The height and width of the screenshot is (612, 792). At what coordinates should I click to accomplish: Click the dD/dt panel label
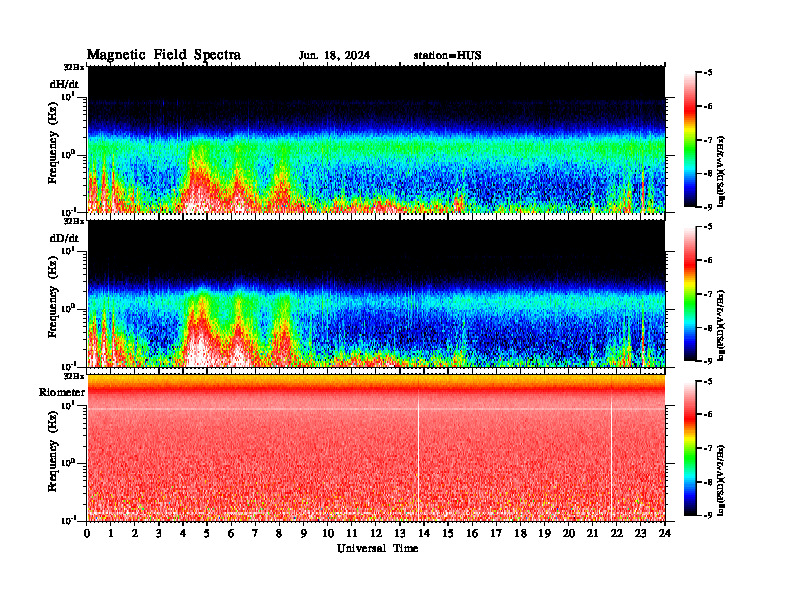click(64, 238)
